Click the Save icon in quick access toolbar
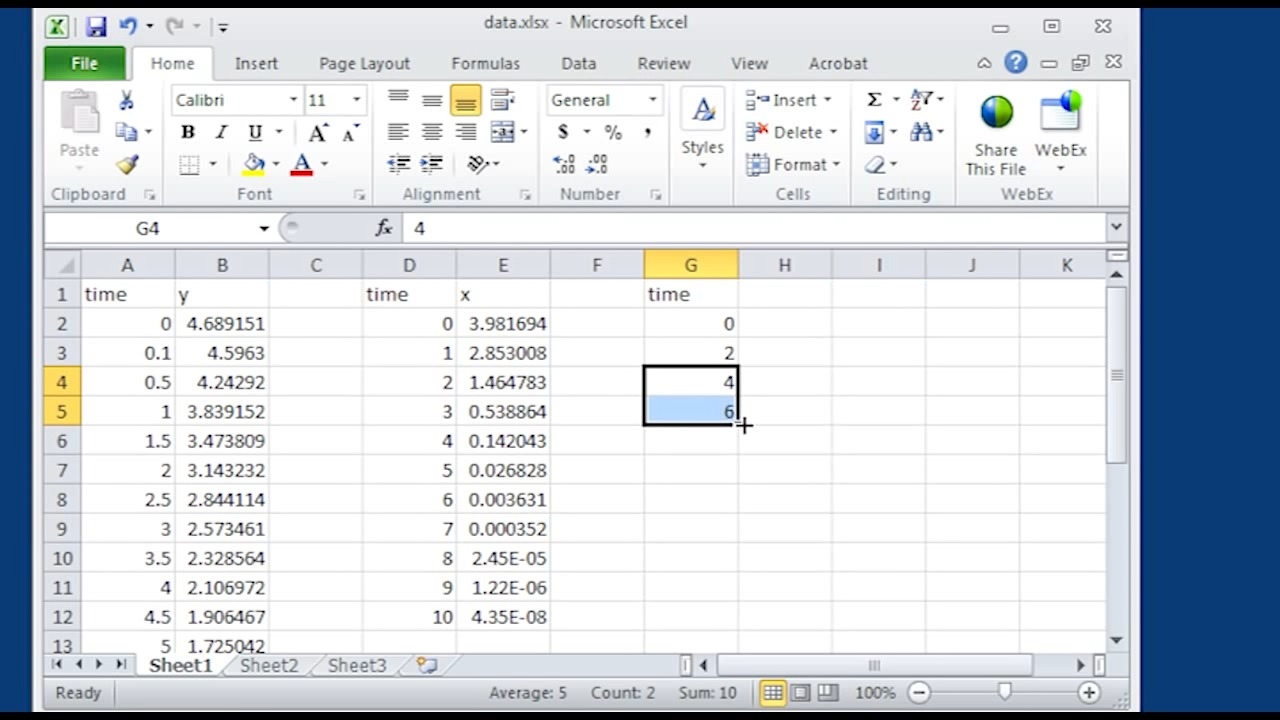The width and height of the screenshot is (1280, 720). pos(95,27)
